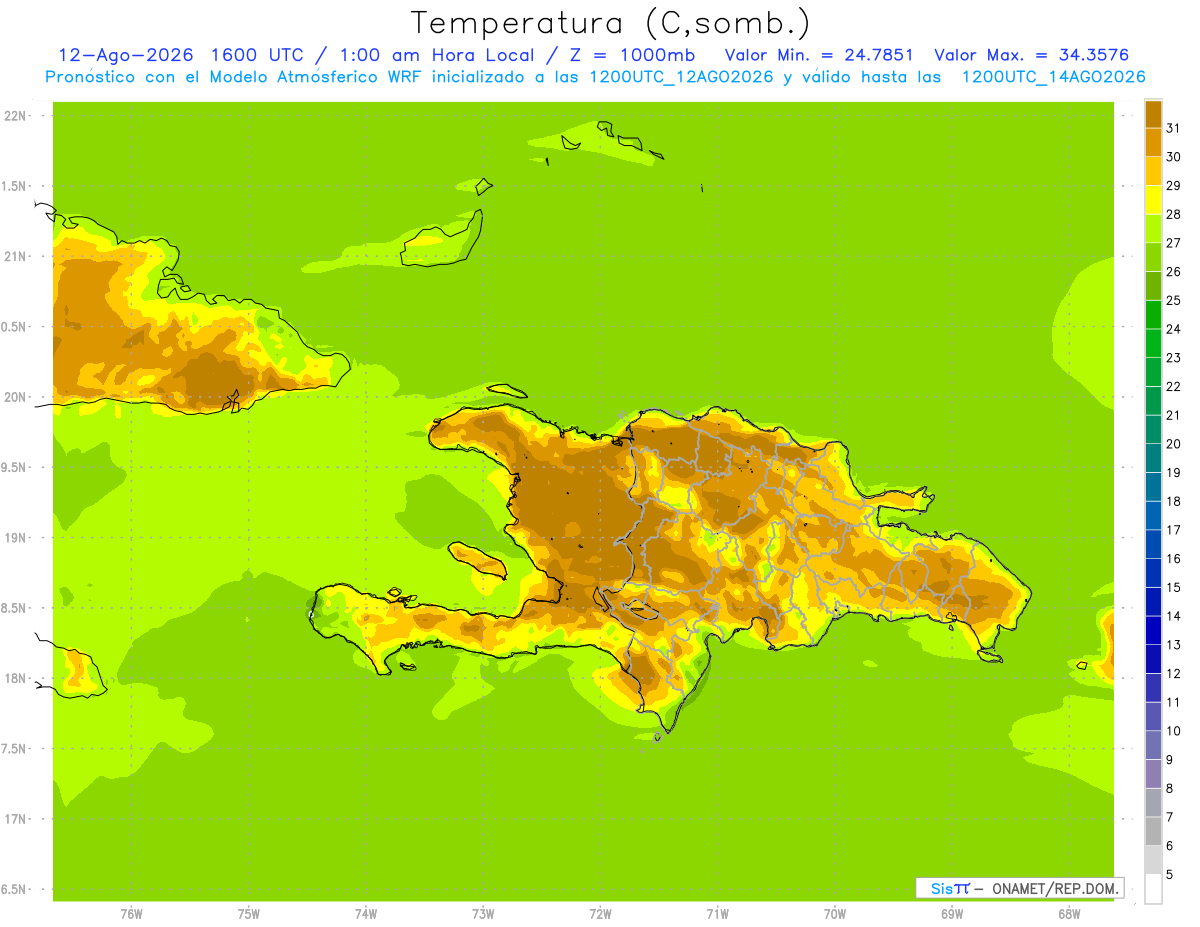
Task: Click legend value 17
Action: [1173, 530]
